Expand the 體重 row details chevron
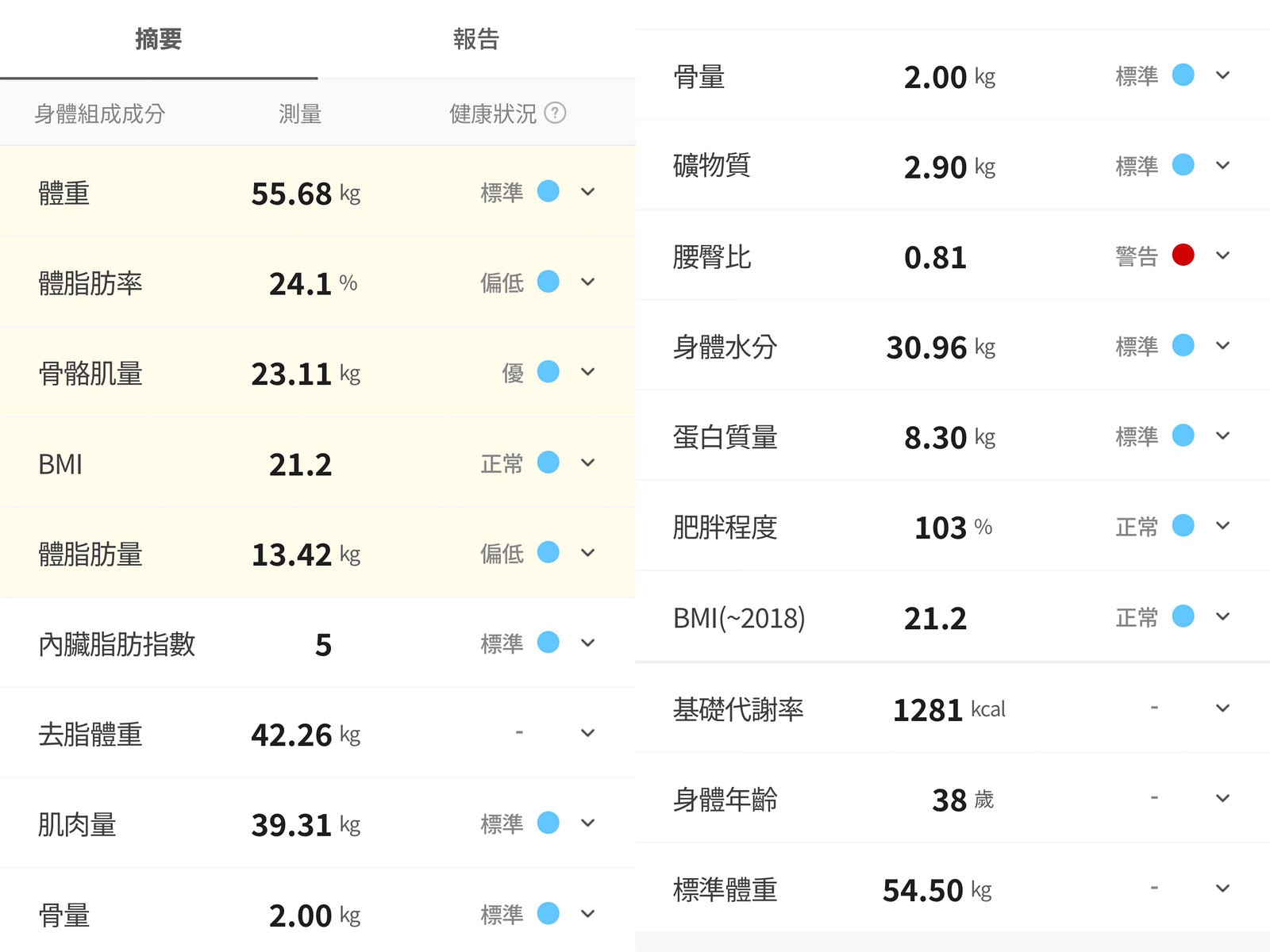Screen dimensions: 1270x952 (587, 192)
